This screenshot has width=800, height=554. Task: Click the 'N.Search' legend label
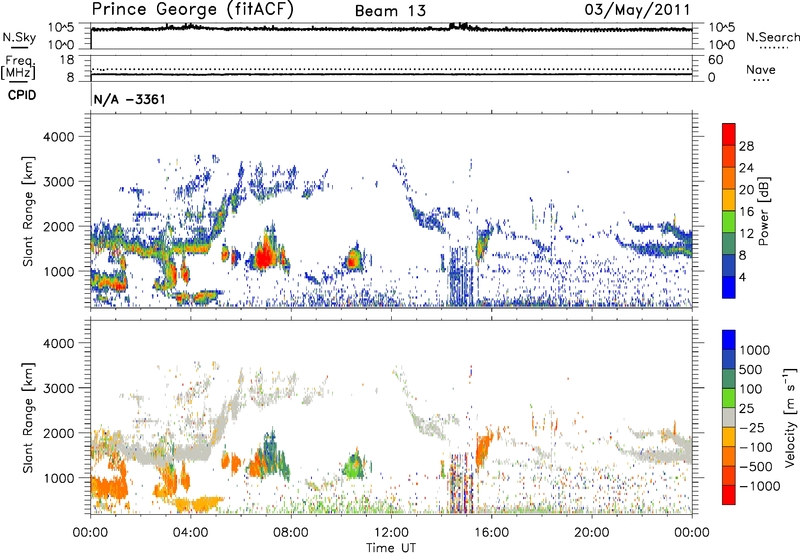click(772, 37)
